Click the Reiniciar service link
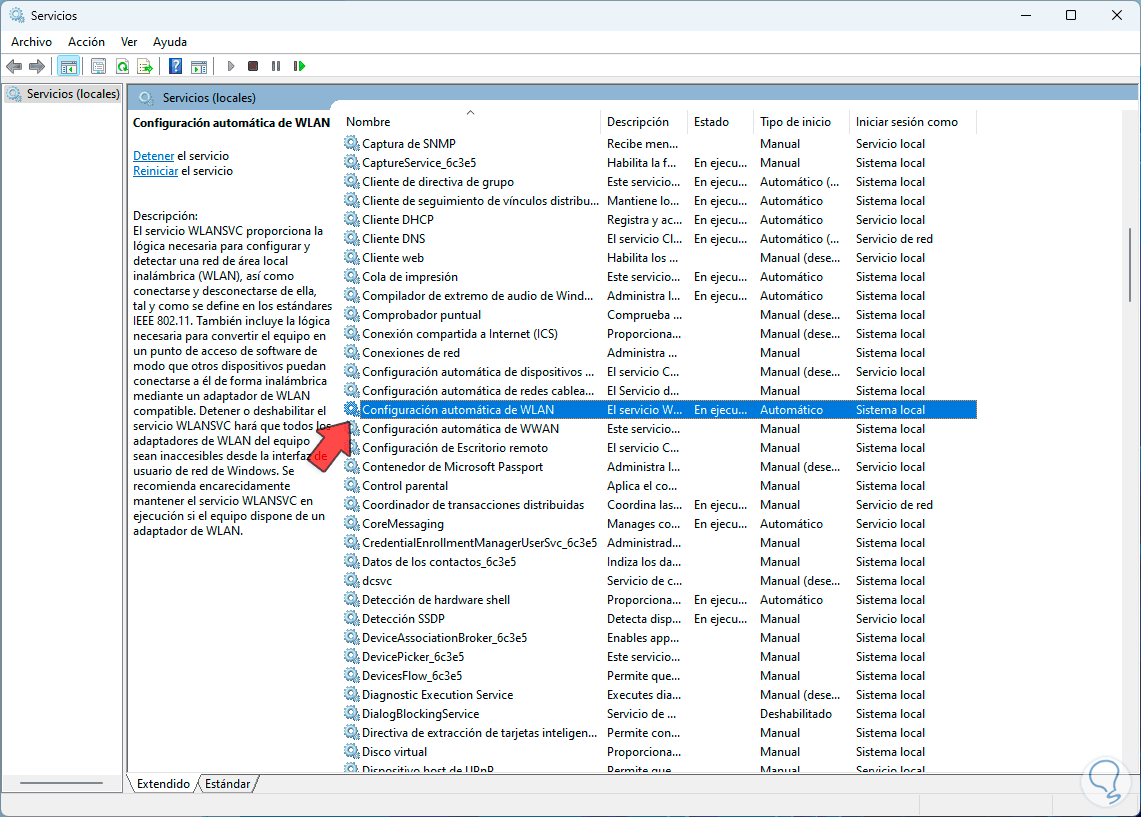This screenshot has height=817, width=1141. coord(156,171)
